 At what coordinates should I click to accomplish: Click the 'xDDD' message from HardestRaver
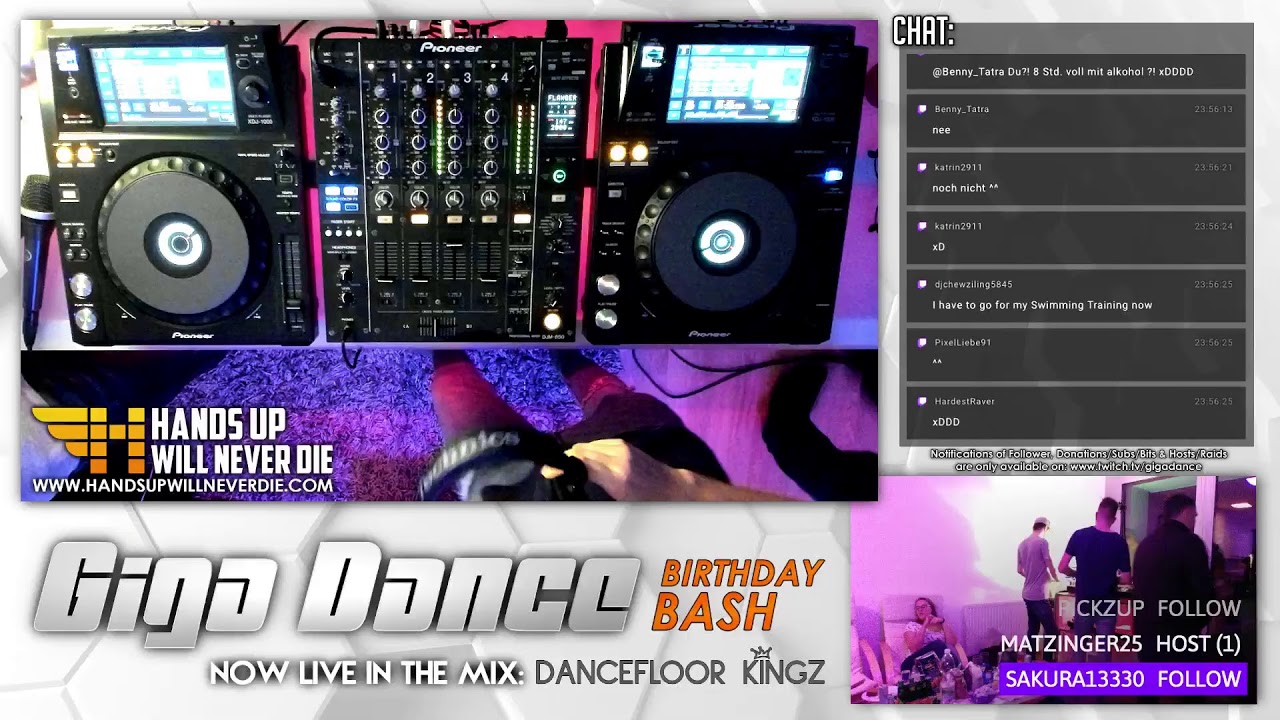(x=946, y=422)
